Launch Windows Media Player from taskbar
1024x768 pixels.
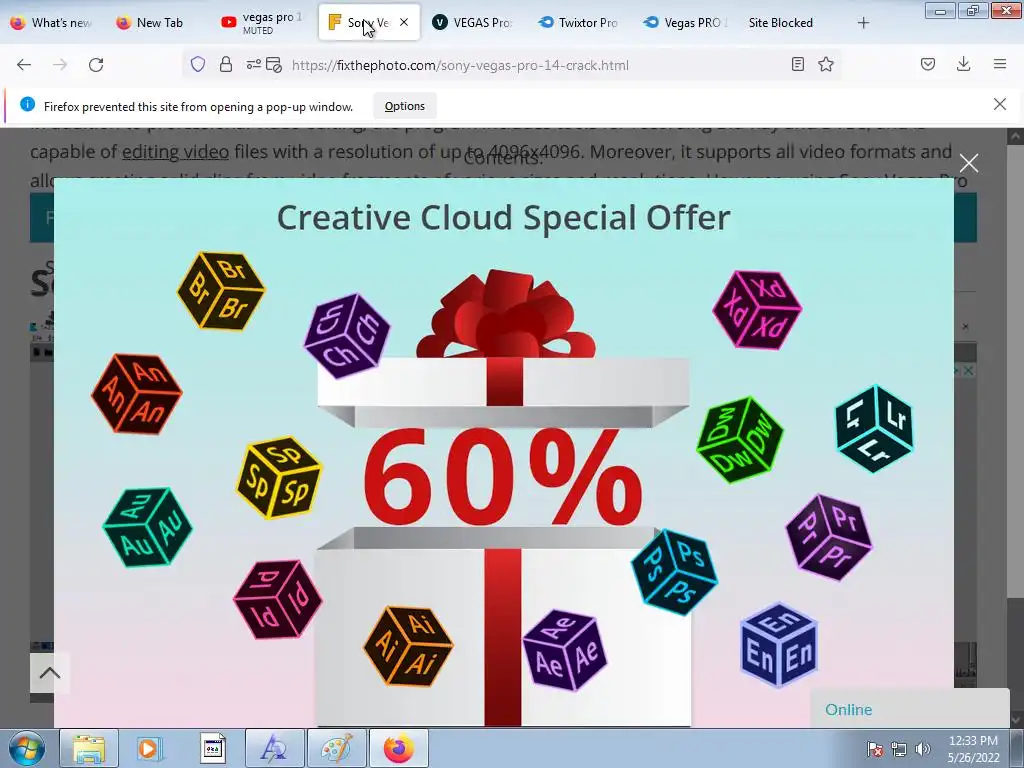coord(148,748)
